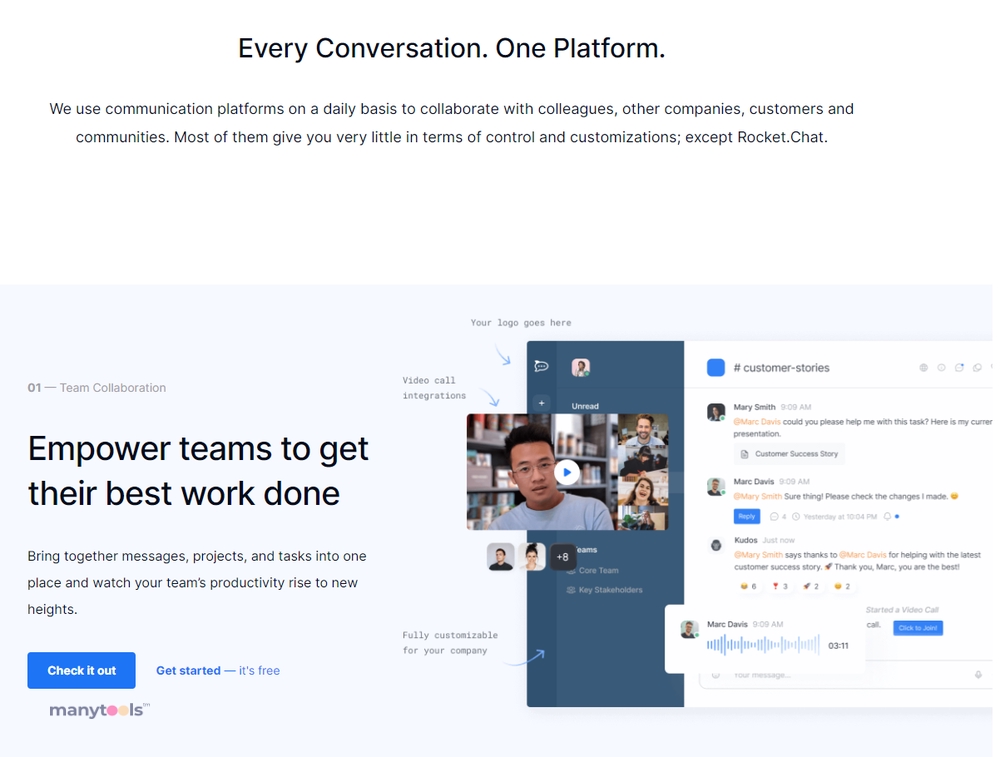Click the @Marc Davis mention in Mary's message

757,422
